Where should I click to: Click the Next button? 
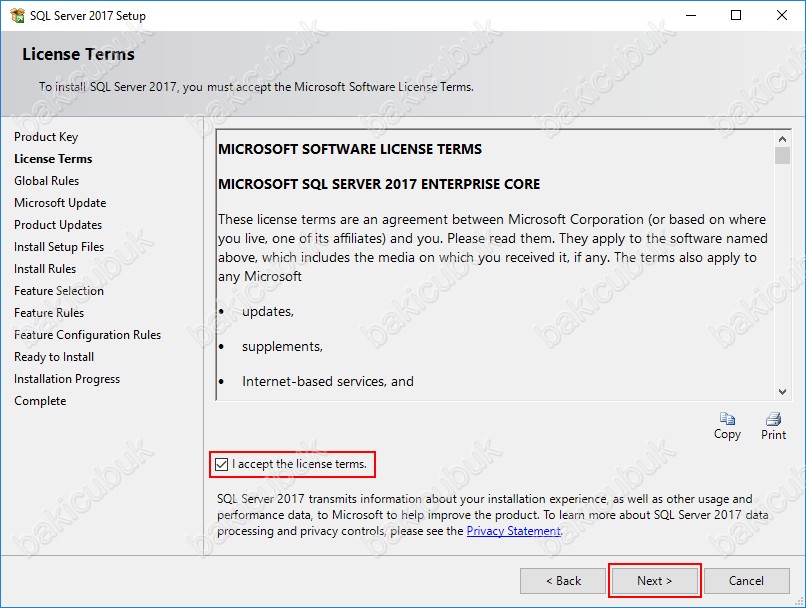(x=654, y=581)
